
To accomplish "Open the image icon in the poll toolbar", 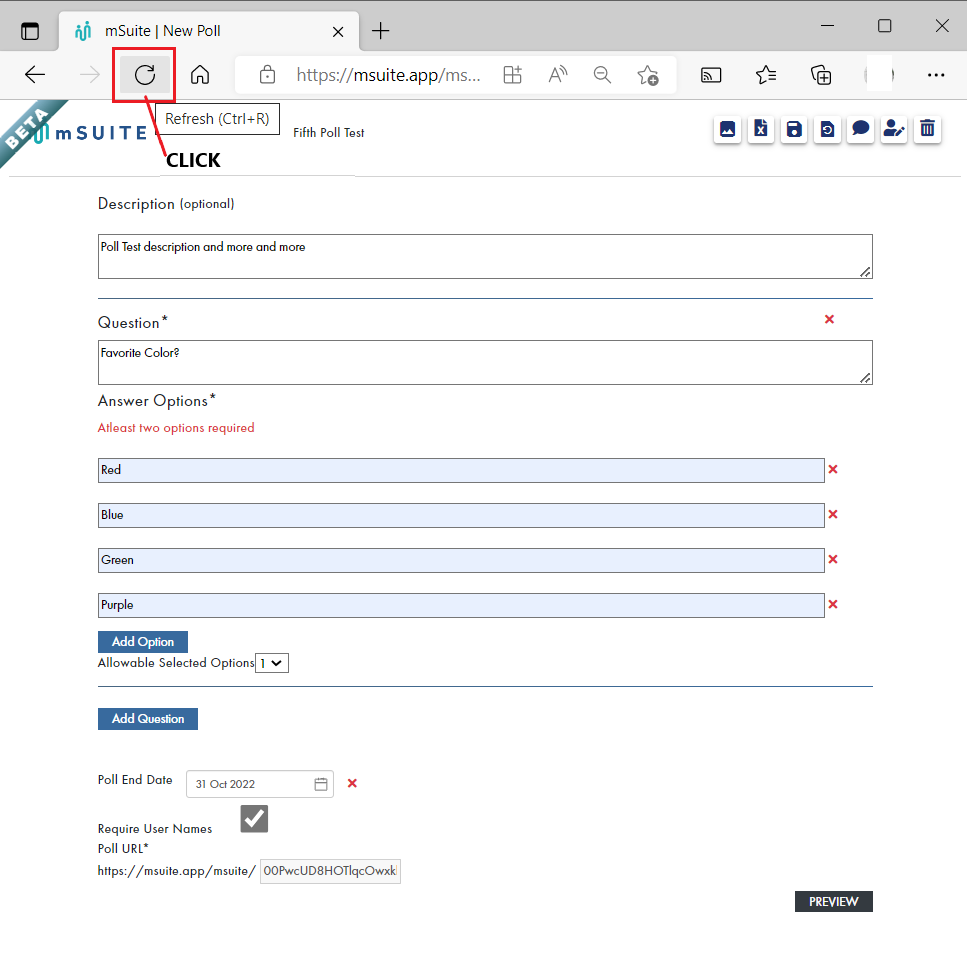I will (727, 129).
